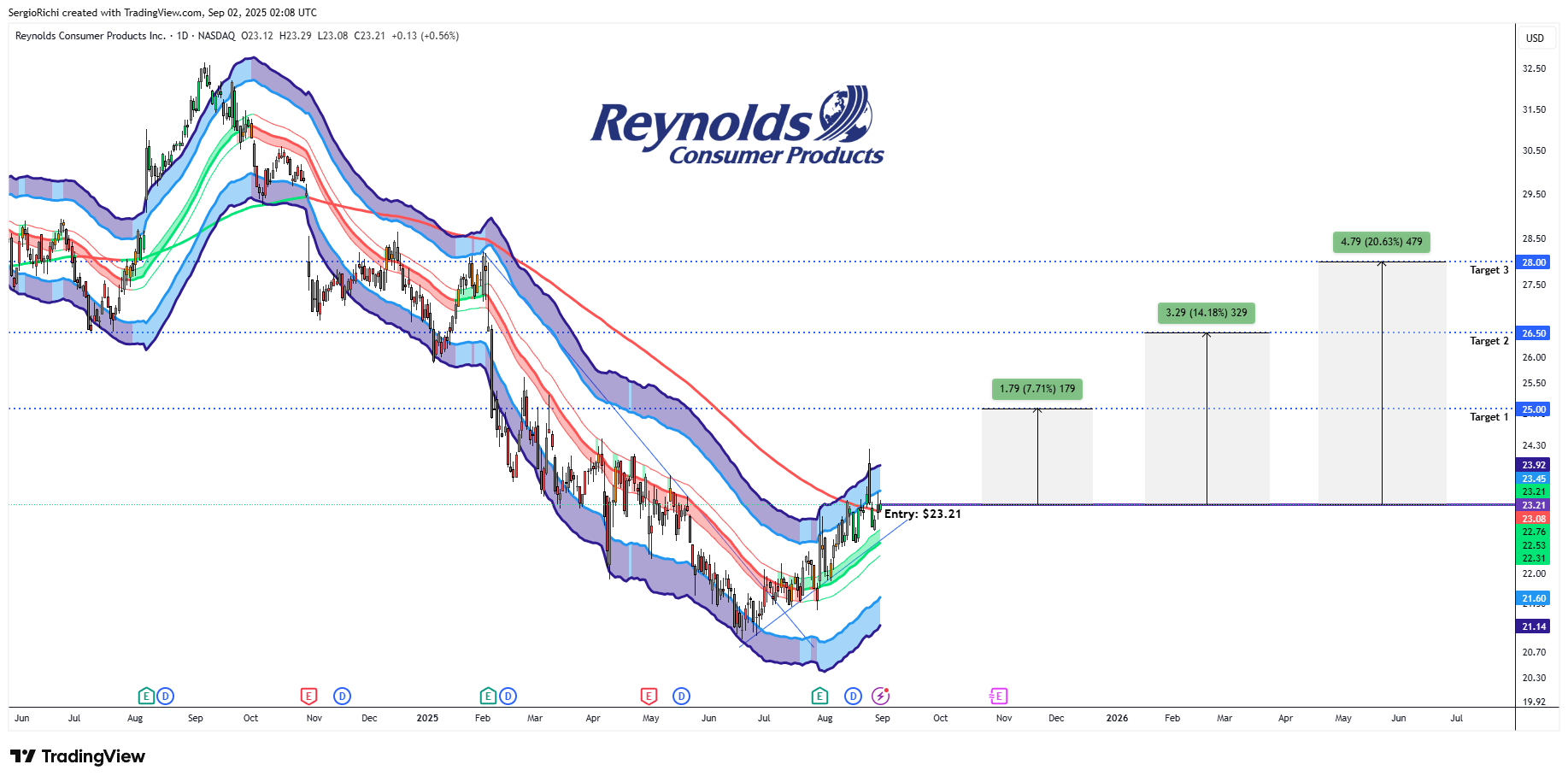The width and height of the screenshot is (1568, 782).
Task: Open the USD currency selector
Action: (1535, 38)
